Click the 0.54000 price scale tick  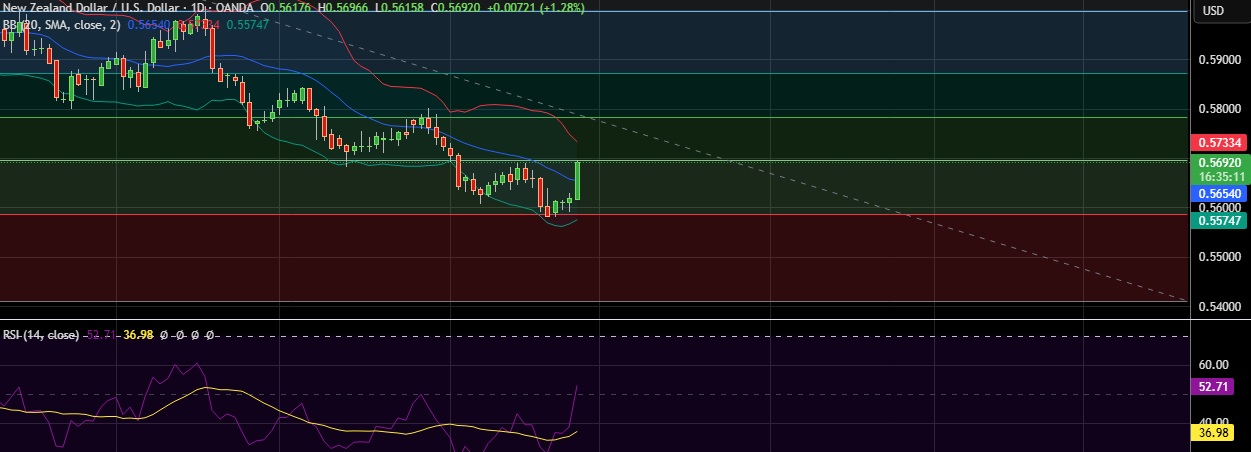click(1220, 306)
